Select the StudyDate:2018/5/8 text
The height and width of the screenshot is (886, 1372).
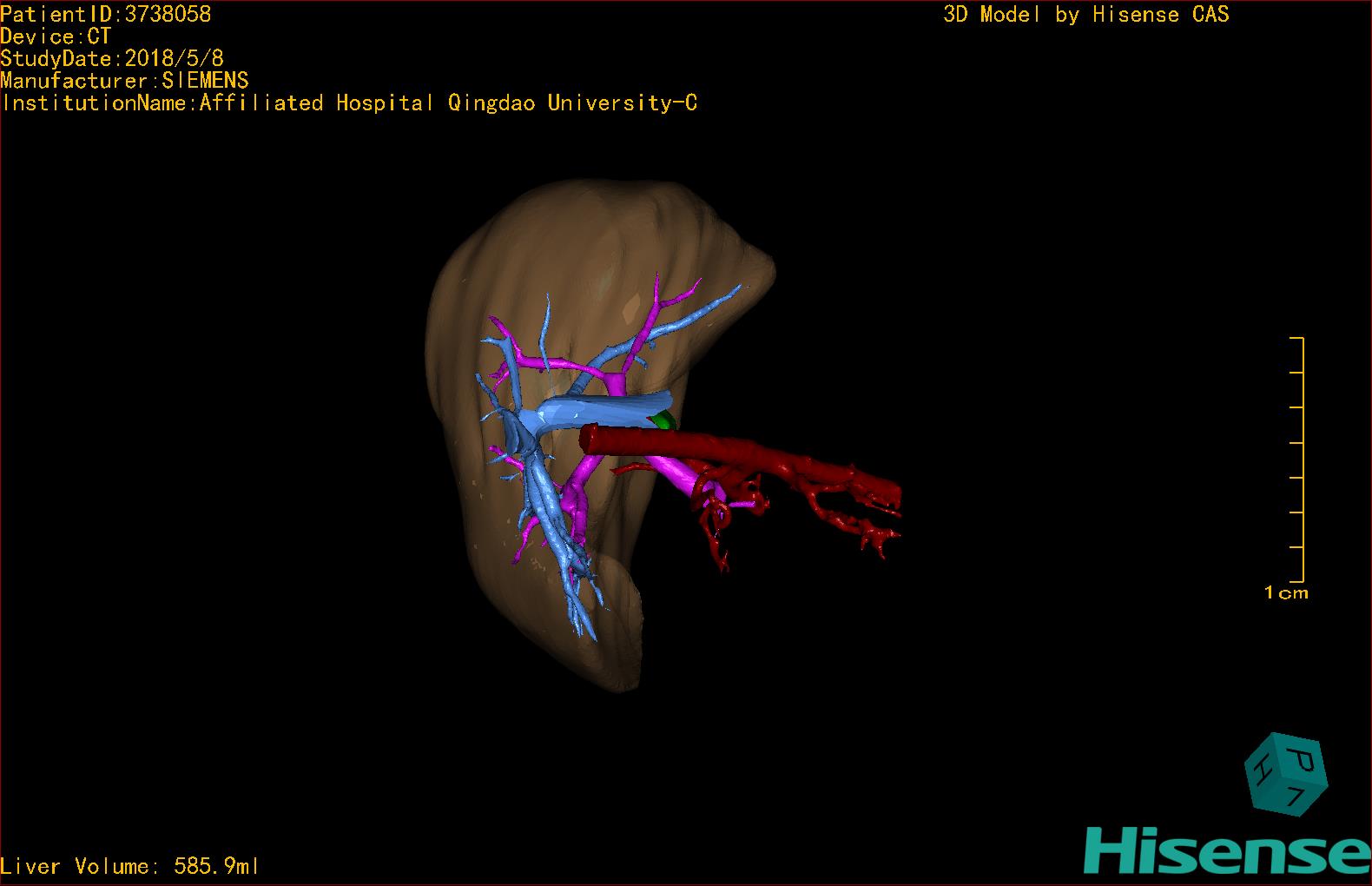coord(112,58)
